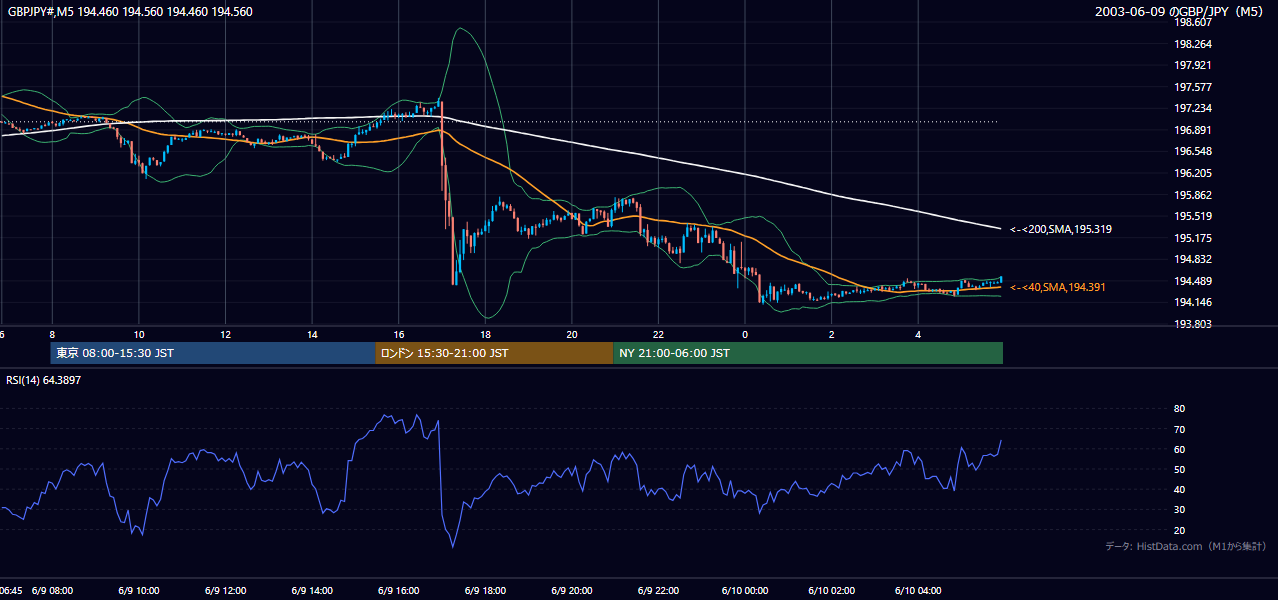Screen dimensions: 1278x600
Task: Click RSI scale value 80
Action: [1179, 409]
